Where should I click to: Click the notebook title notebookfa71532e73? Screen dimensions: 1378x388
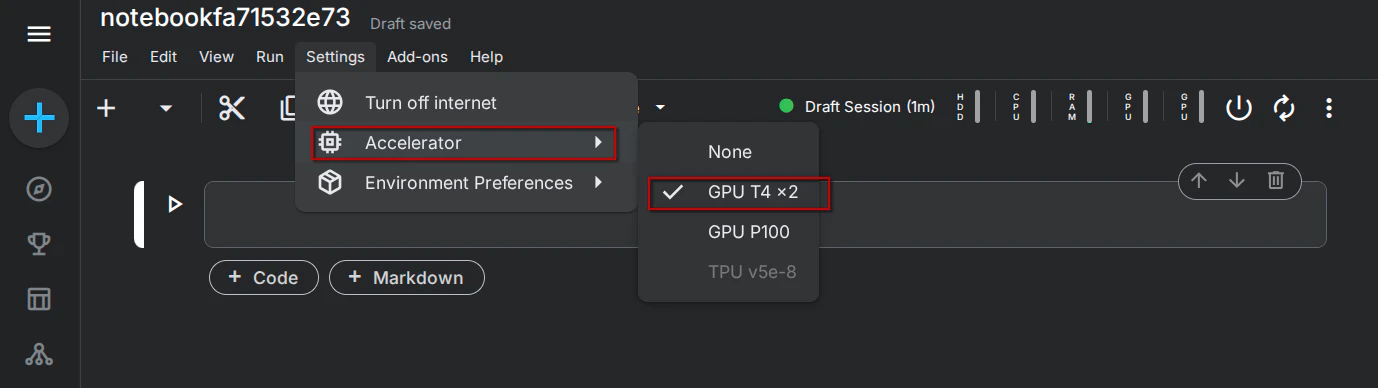click(x=225, y=18)
